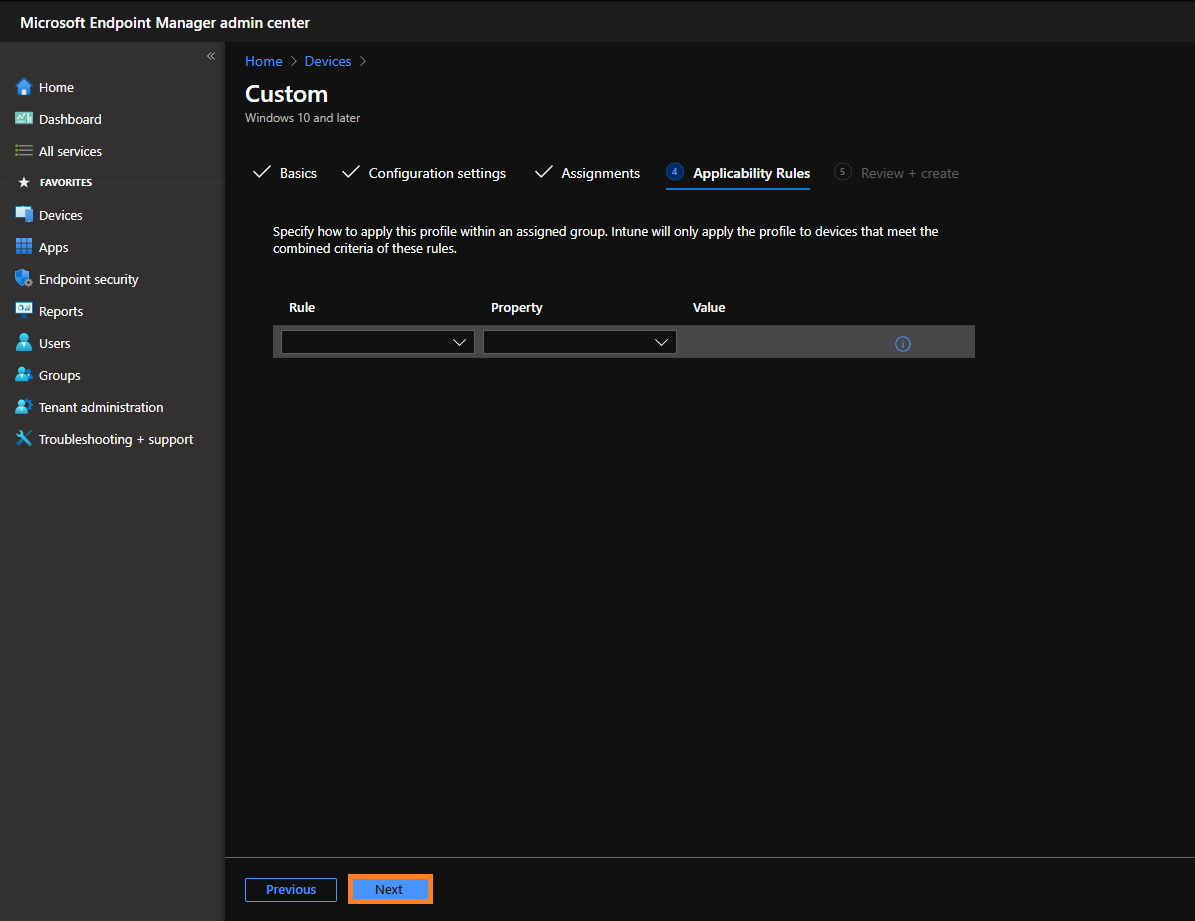The height and width of the screenshot is (921, 1195).
Task: Click the Users person icon
Action: (24, 342)
